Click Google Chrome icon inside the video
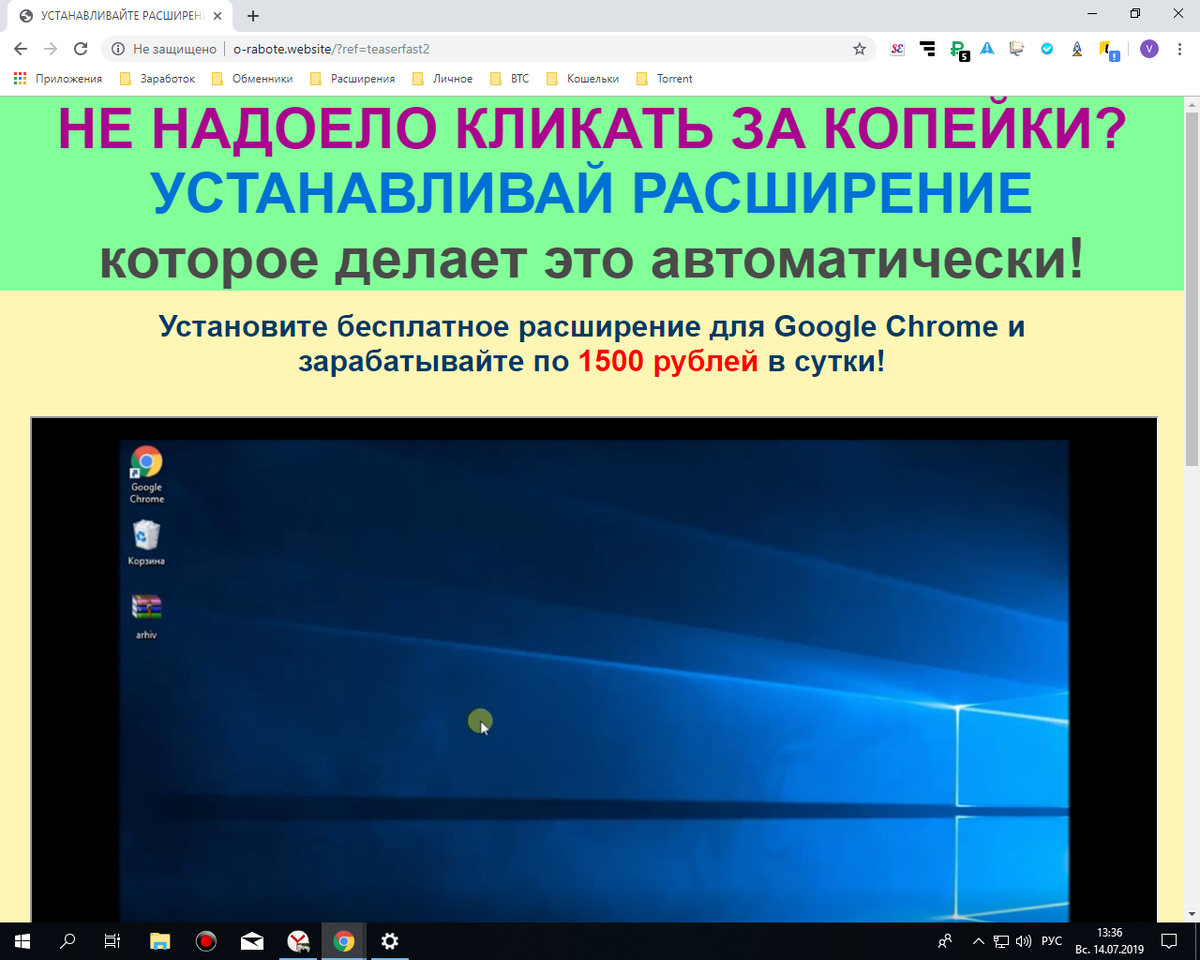This screenshot has height=960, width=1200. 146,474
